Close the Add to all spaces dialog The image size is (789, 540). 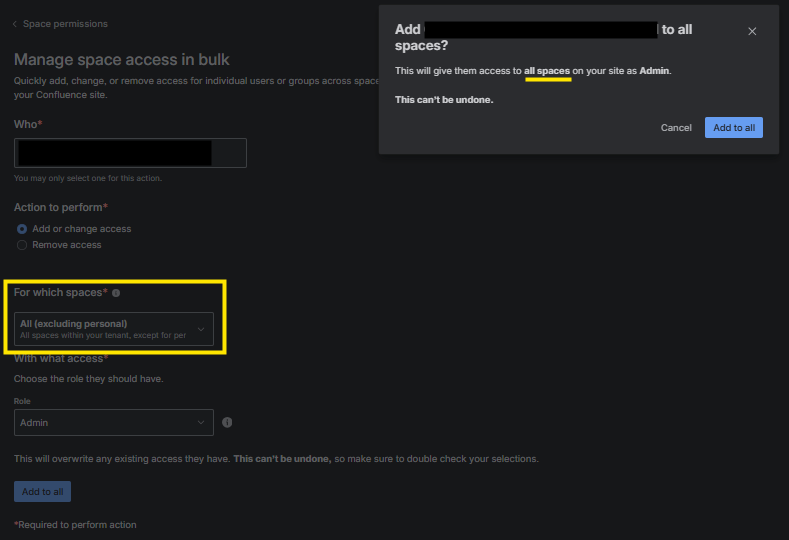tap(752, 31)
